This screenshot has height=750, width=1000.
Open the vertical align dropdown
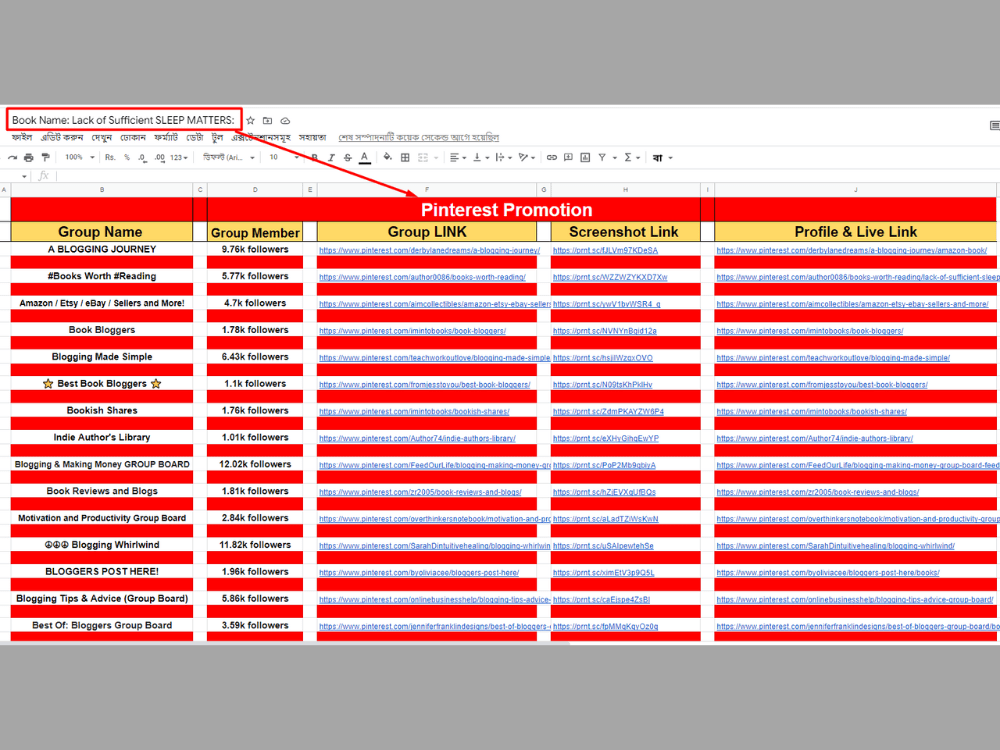480,158
